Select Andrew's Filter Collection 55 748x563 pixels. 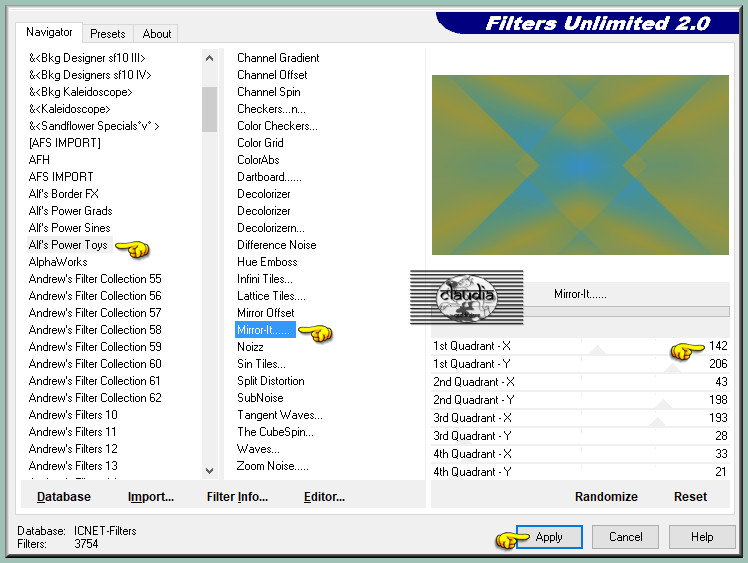point(95,279)
